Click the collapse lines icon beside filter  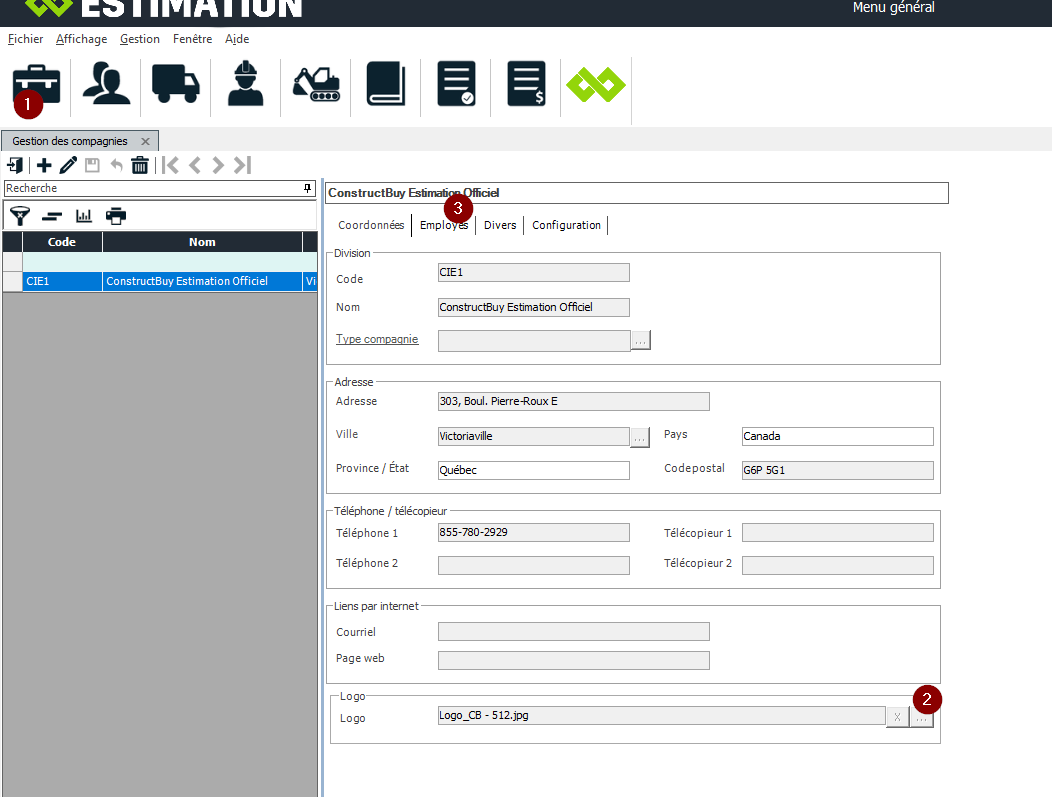pyautogui.click(x=52, y=216)
